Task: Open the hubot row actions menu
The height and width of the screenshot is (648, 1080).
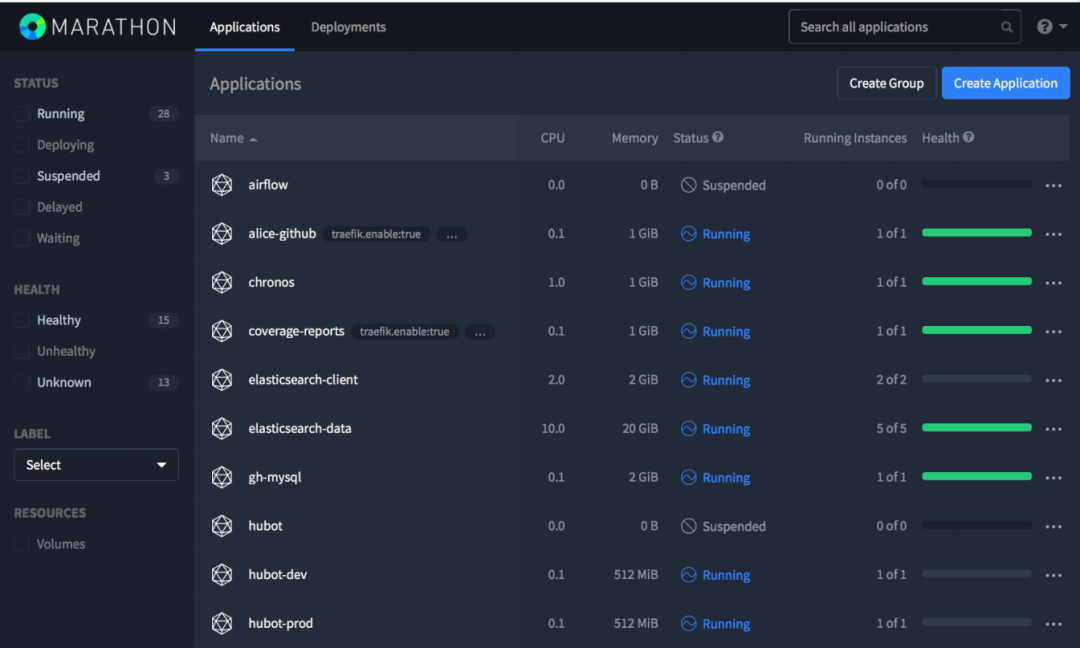Action: 1053,527
